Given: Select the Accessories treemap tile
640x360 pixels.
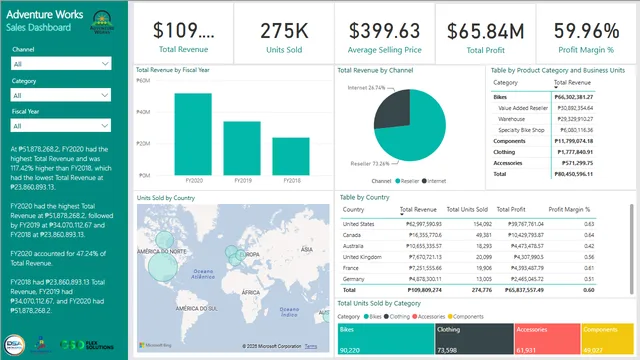Looking at the screenshot, I should click(547, 339).
